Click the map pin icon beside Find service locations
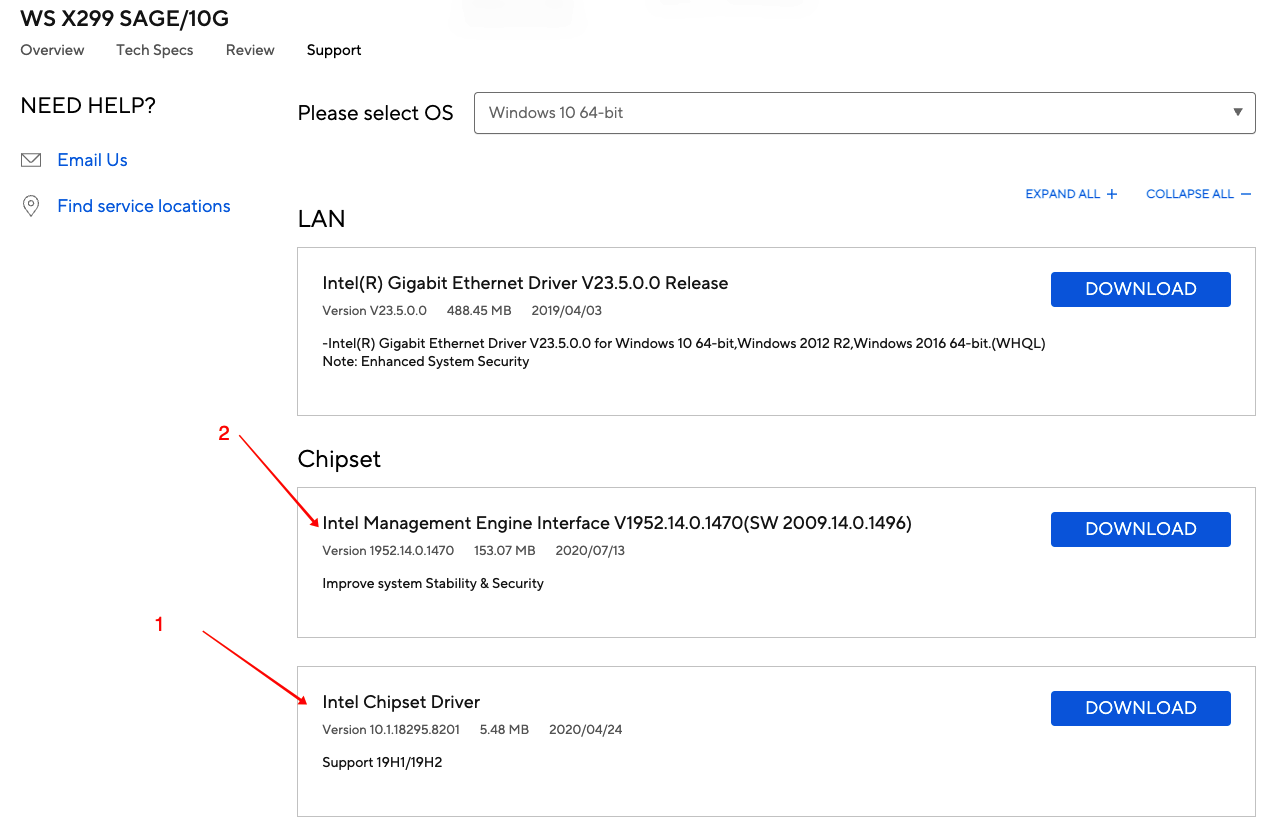1263x820 pixels. (x=31, y=206)
